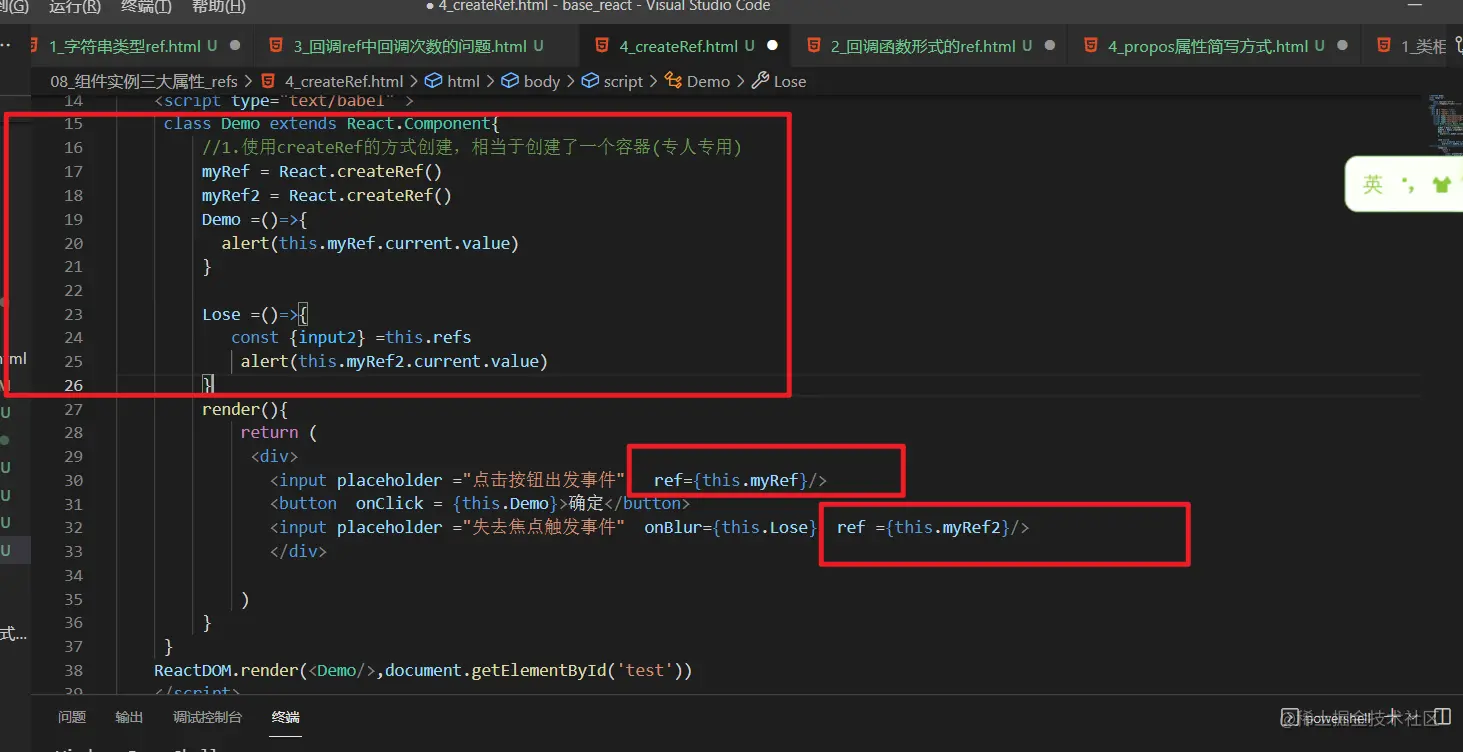Click the 'myRef2 = React.createRef()' line

pos(327,195)
